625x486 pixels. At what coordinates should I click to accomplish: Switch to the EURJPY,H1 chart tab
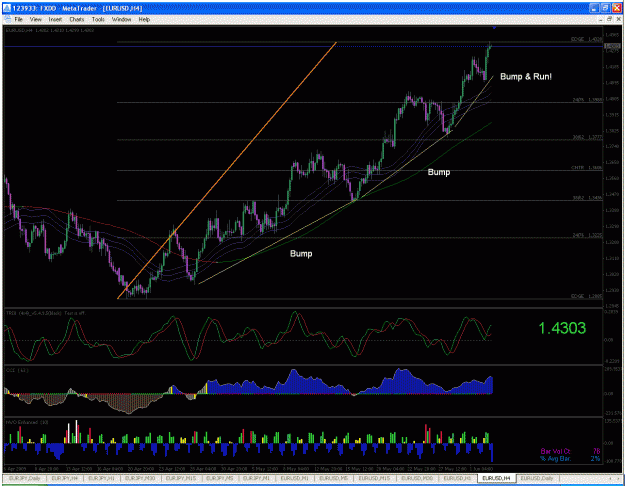101,478
